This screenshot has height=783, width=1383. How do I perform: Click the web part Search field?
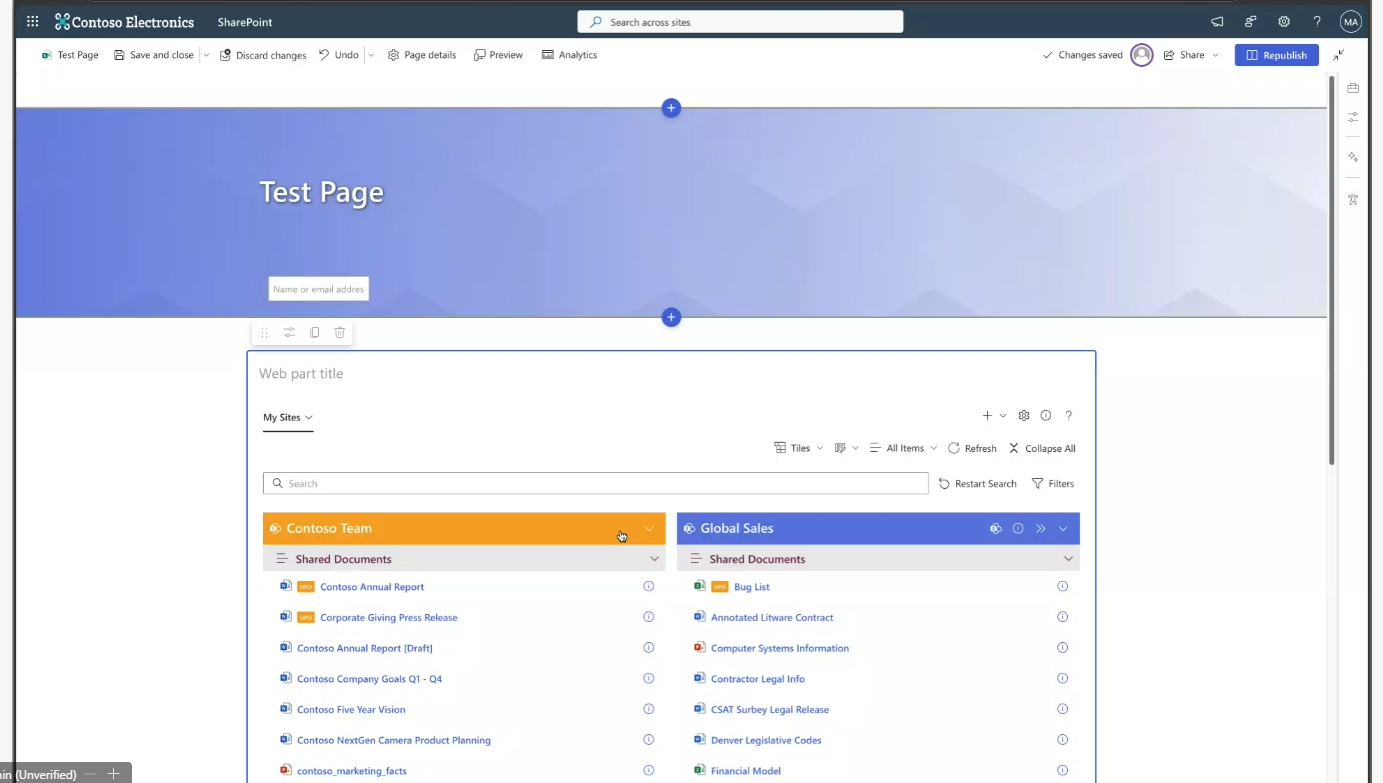pyautogui.click(x=596, y=483)
